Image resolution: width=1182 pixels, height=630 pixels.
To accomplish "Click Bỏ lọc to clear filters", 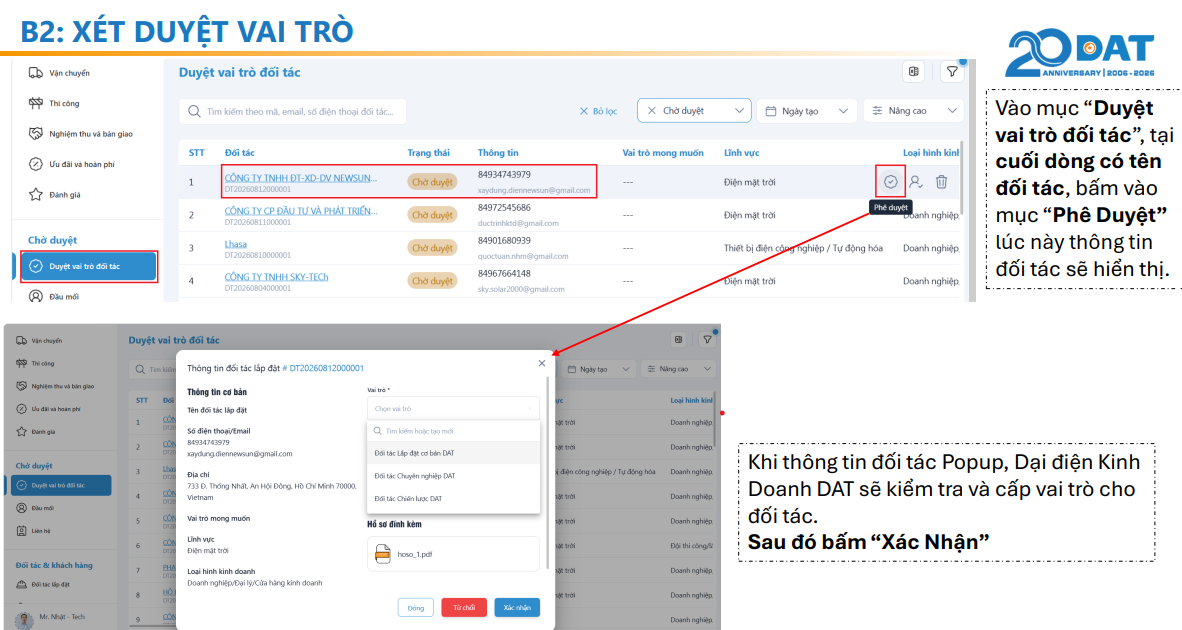I will pyautogui.click(x=598, y=111).
